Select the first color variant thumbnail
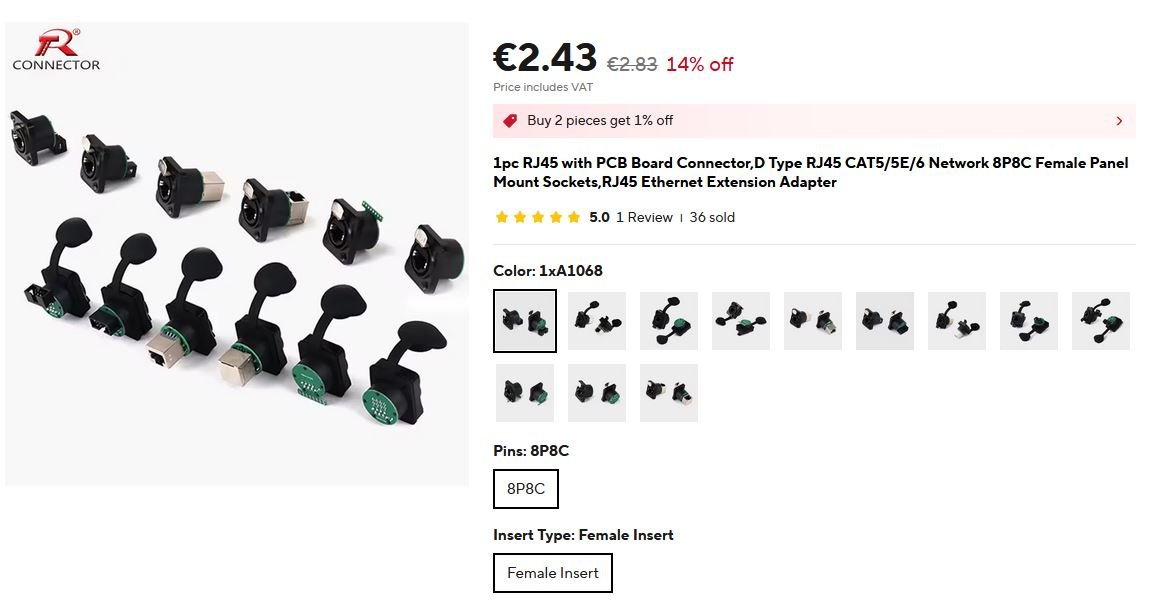 pyautogui.click(x=525, y=321)
